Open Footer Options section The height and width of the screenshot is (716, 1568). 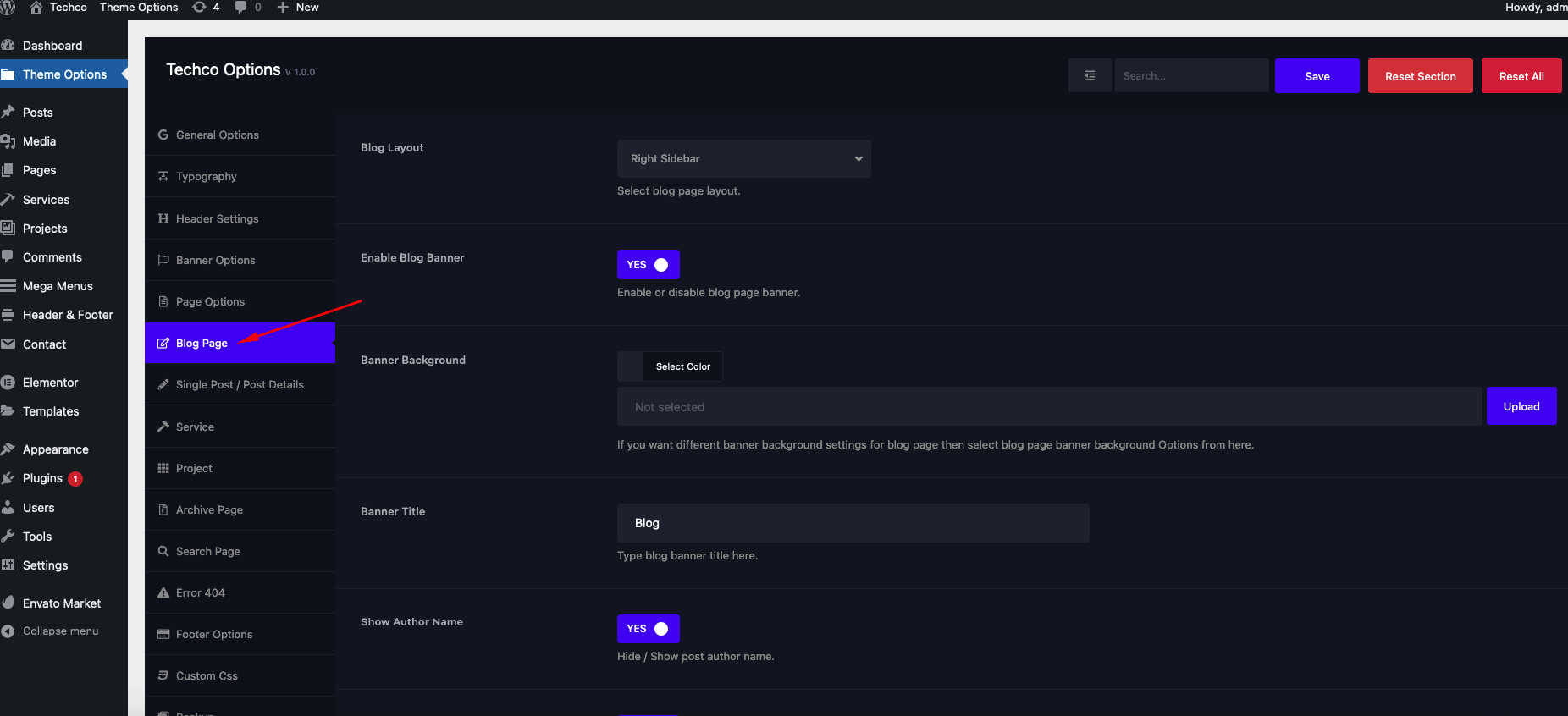coord(214,635)
